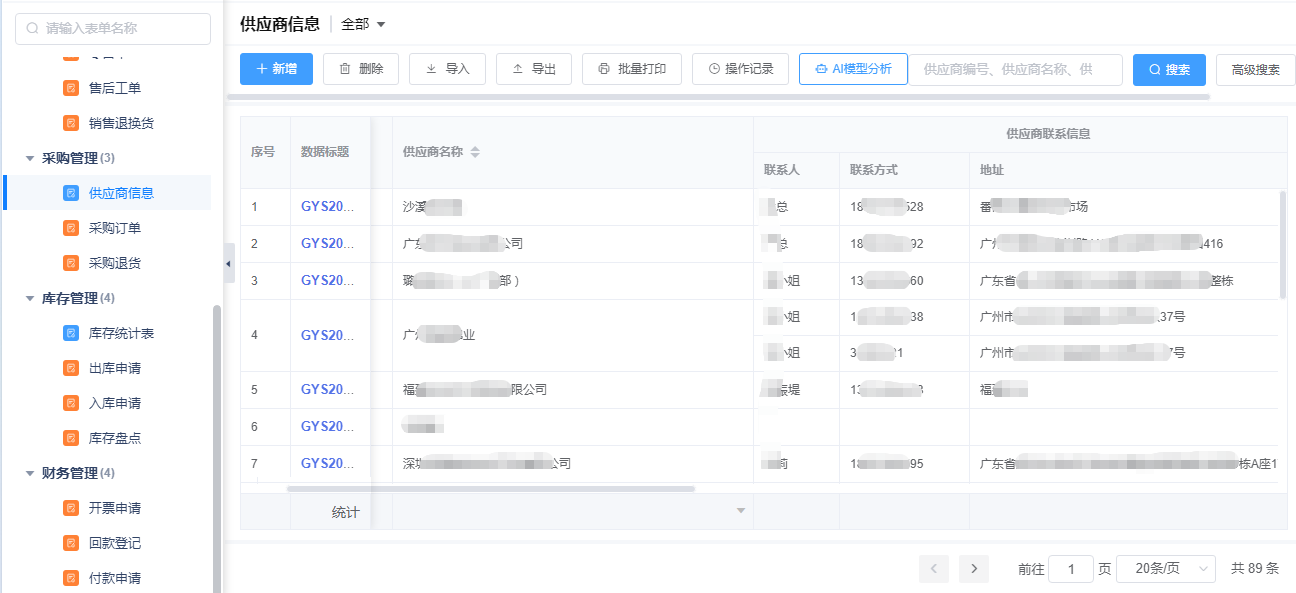Open the 全部 filter dropdown
The image size is (1296, 593).
point(358,25)
